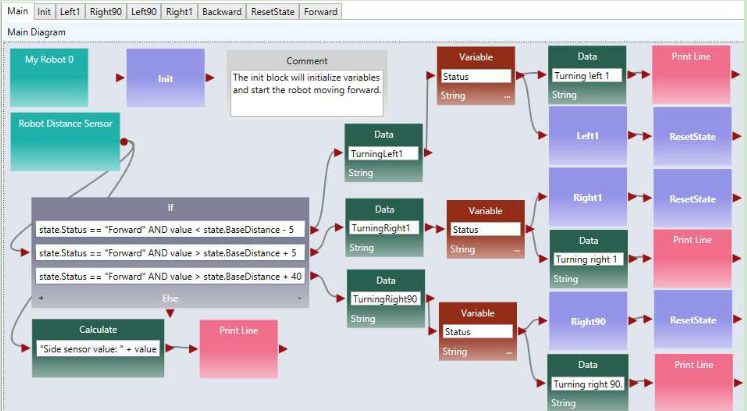
Task: Select the Left1 activity block
Action: point(587,135)
